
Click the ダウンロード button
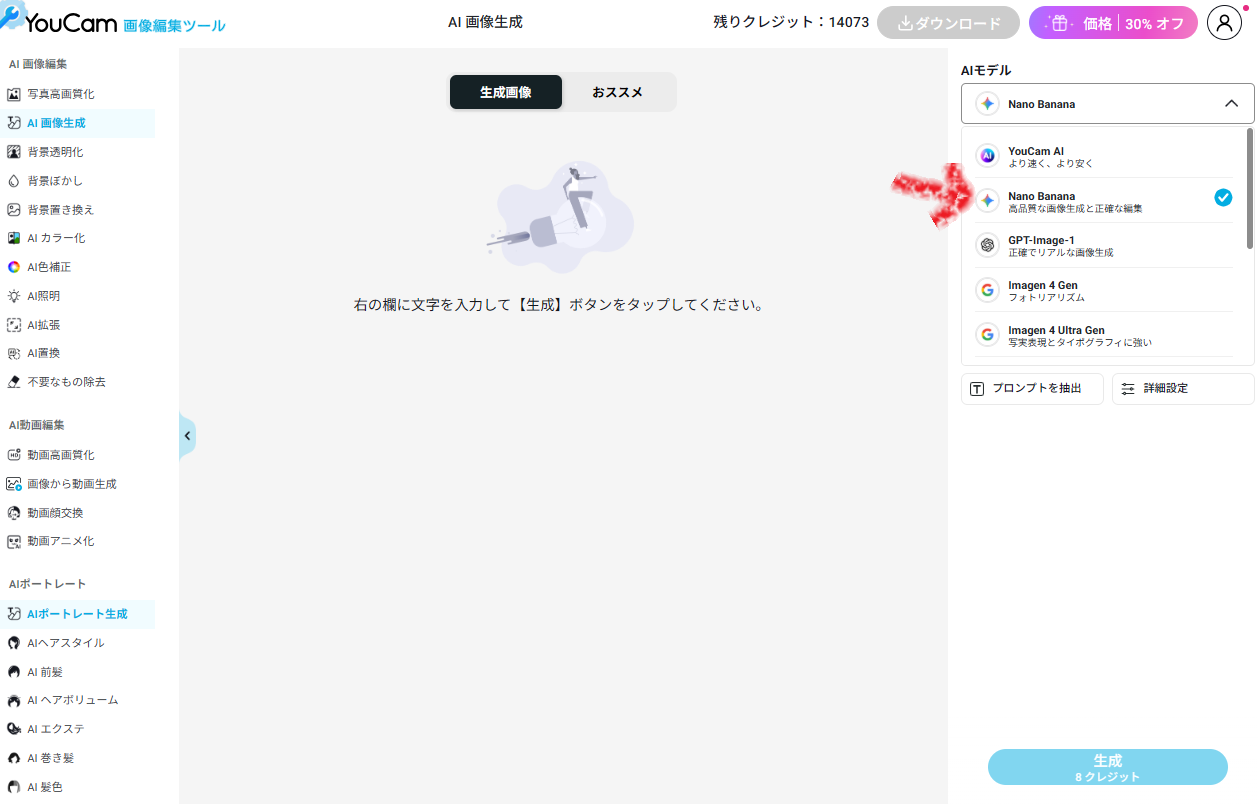pos(948,23)
